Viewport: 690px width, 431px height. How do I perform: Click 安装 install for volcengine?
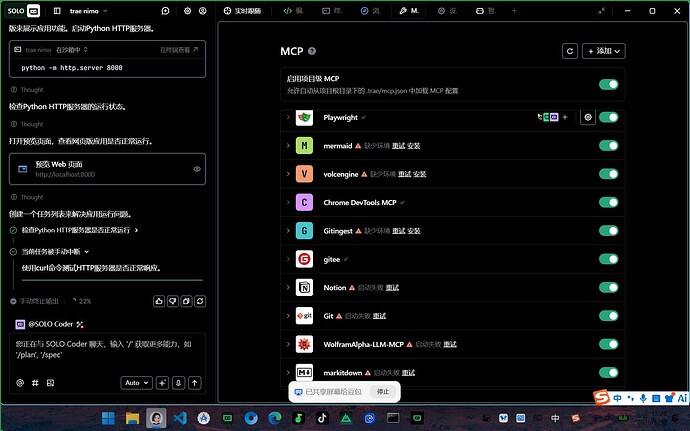[x=419, y=174]
